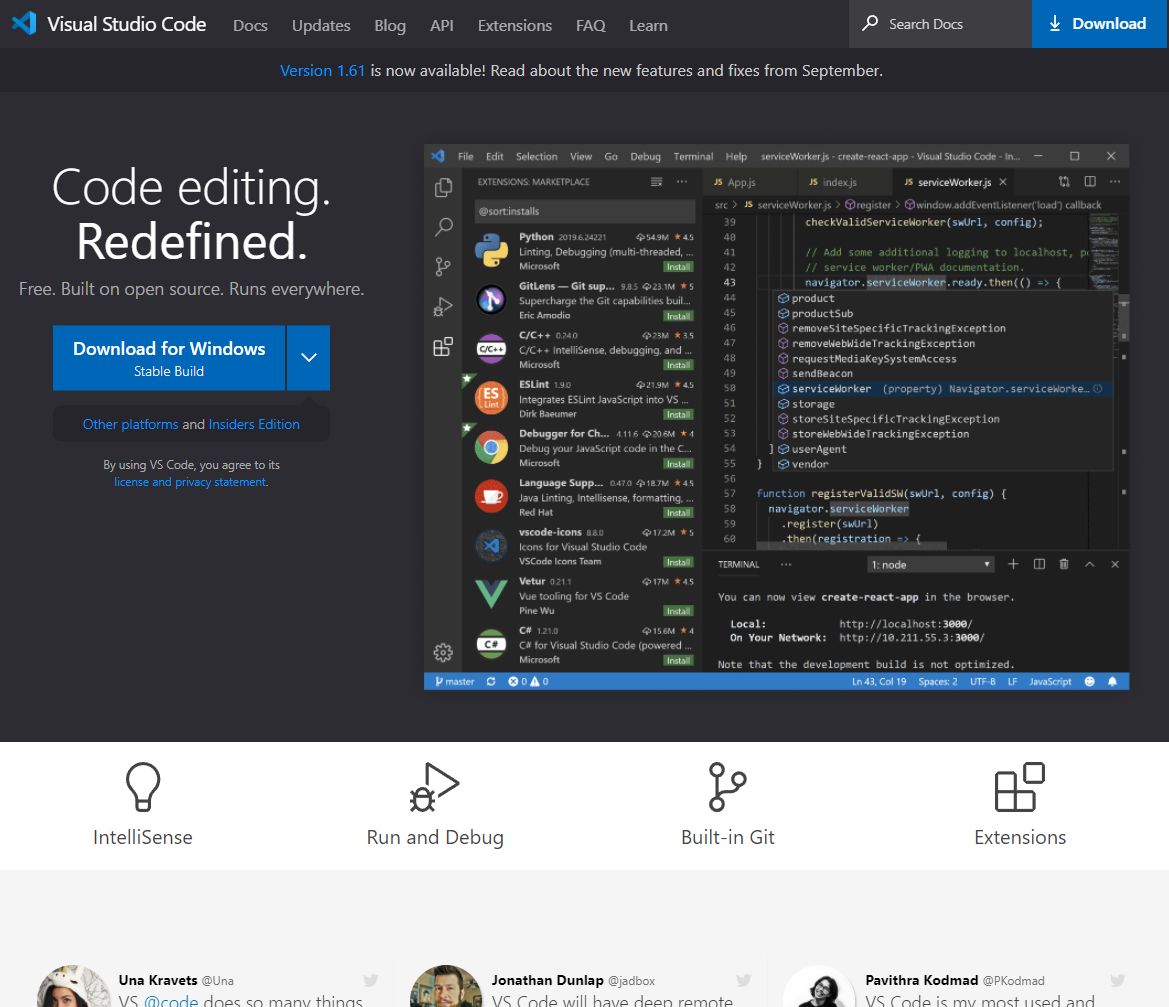Click the Debugger for Chrome logo
This screenshot has height=1007, width=1169.
(x=491, y=447)
